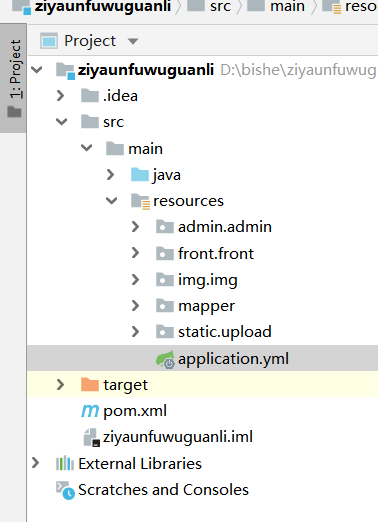This screenshot has width=378, height=522.
Task: Select the src folder name in tree
Action: [113, 122]
